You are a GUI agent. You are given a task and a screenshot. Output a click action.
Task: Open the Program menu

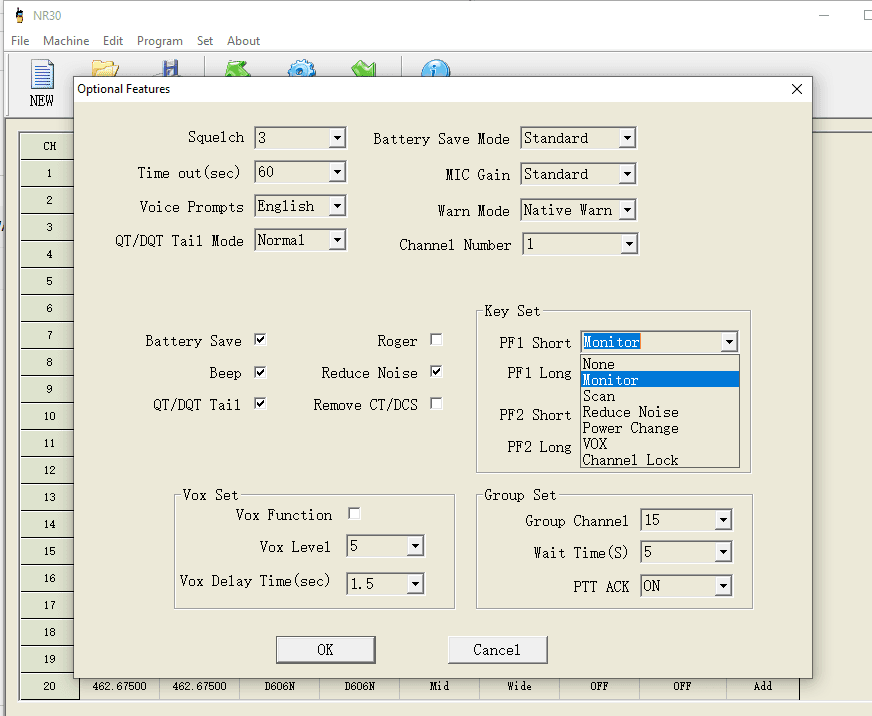tap(159, 41)
